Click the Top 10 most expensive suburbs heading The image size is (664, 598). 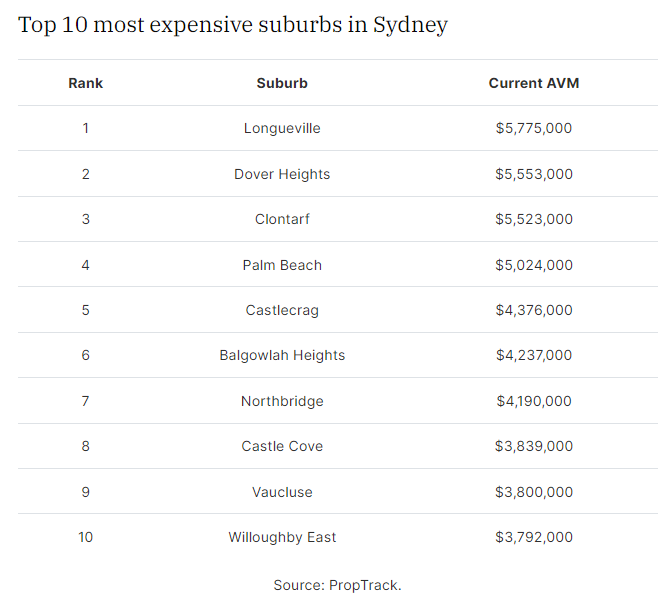pos(232,25)
